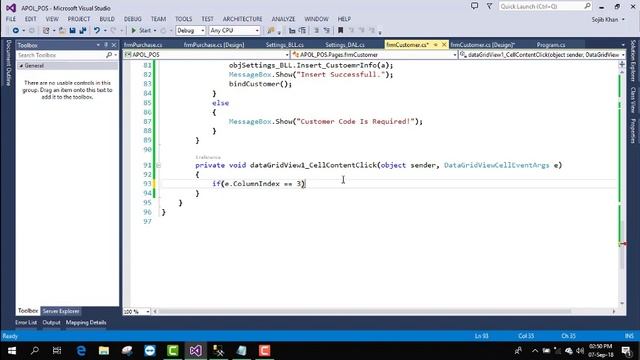Click the New Project toolbar icon

tap(46, 31)
